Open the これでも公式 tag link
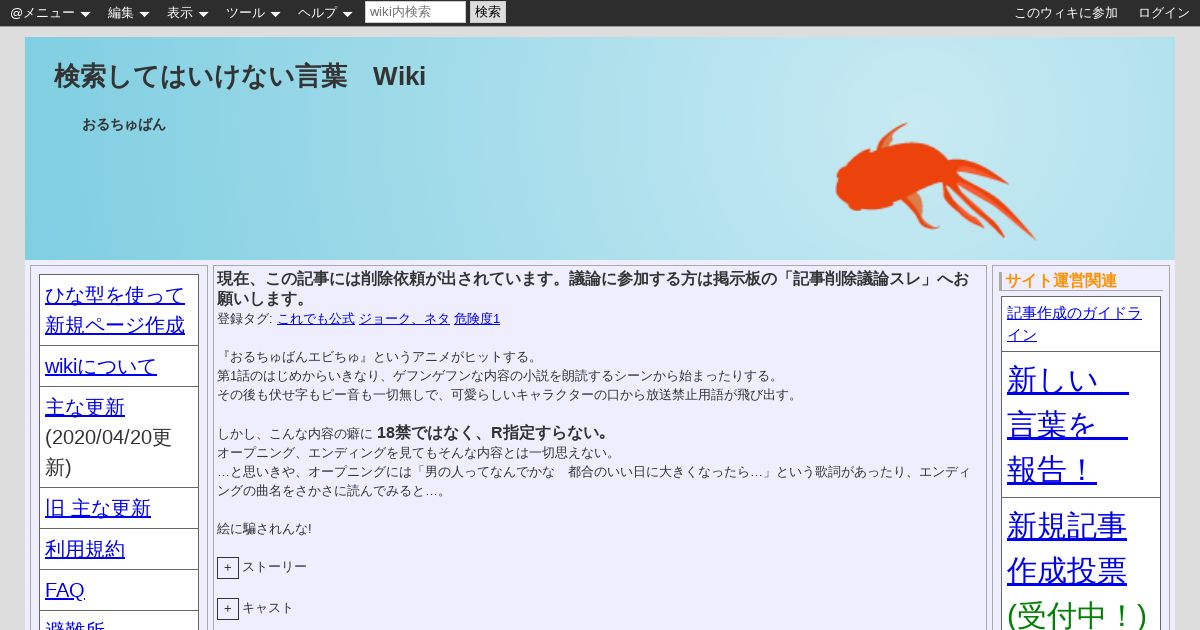The height and width of the screenshot is (630, 1200). 316,319
